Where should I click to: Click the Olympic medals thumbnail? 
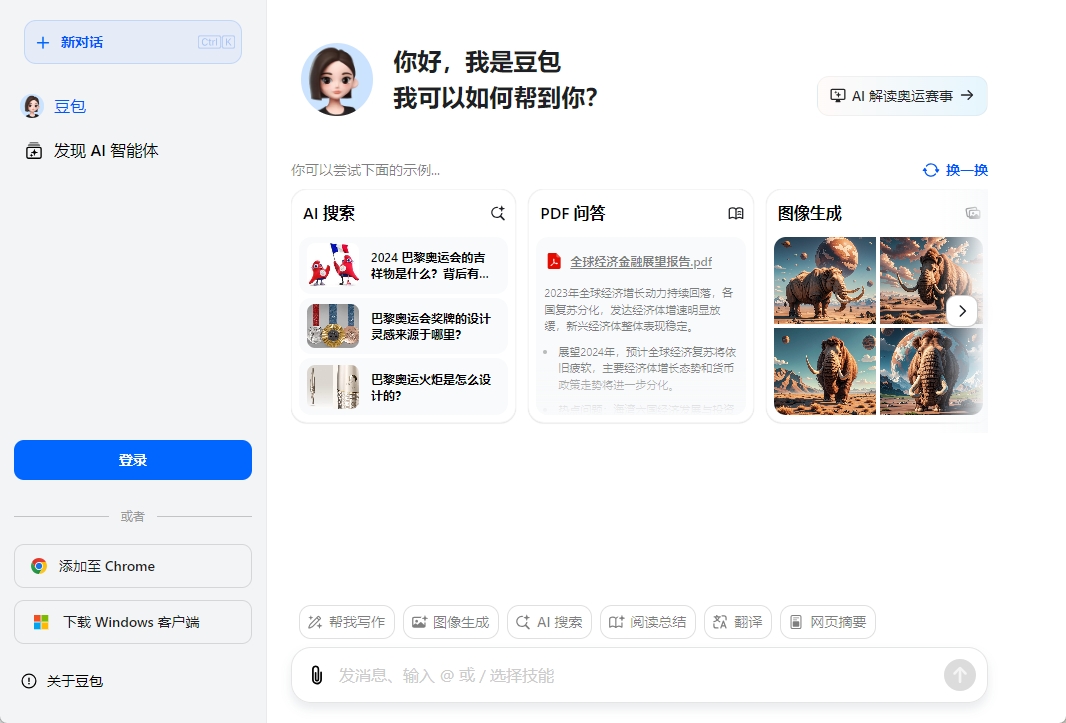click(x=333, y=326)
